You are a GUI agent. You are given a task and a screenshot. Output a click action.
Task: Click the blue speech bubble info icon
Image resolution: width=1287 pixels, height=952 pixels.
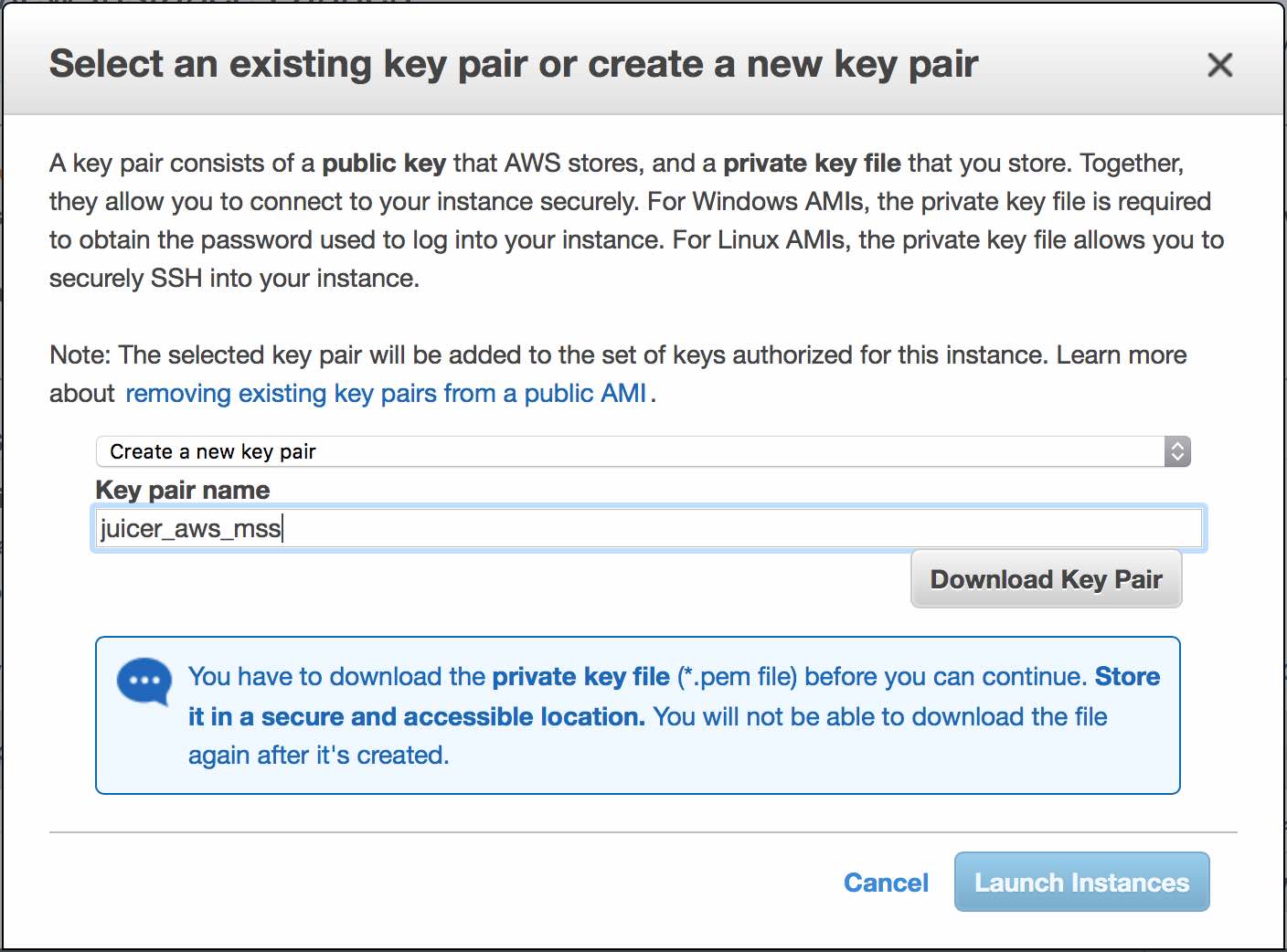(x=144, y=682)
